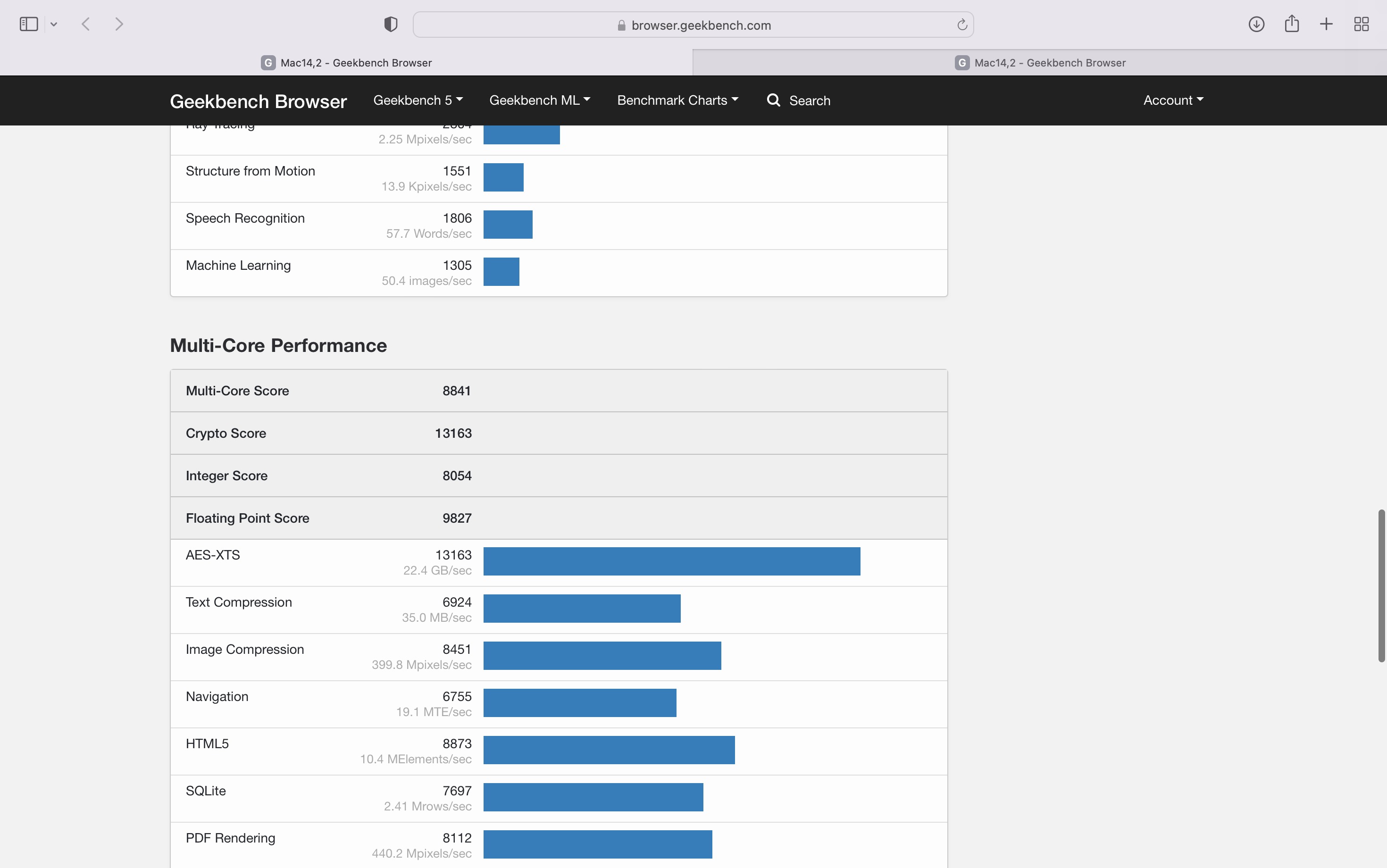Click the favicon on the second tab
Viewport: 1387px width, 868px height.
click(962, 63)
